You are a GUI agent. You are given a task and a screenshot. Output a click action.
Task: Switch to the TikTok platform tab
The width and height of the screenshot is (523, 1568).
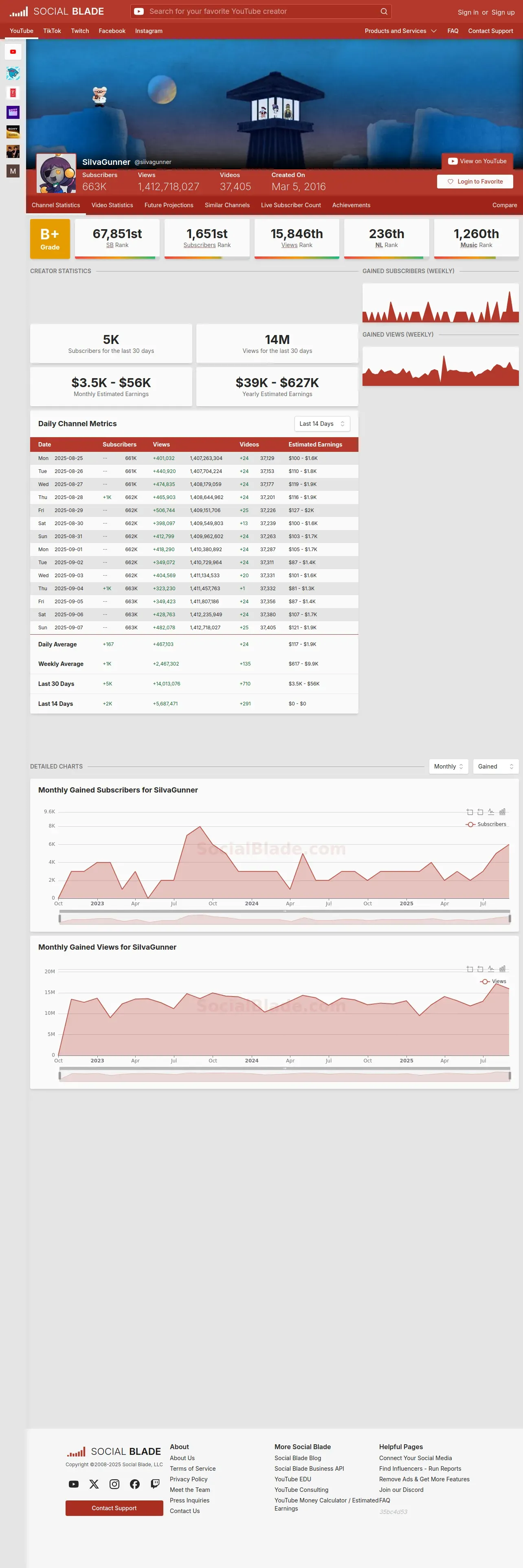[x=52, y=31]
